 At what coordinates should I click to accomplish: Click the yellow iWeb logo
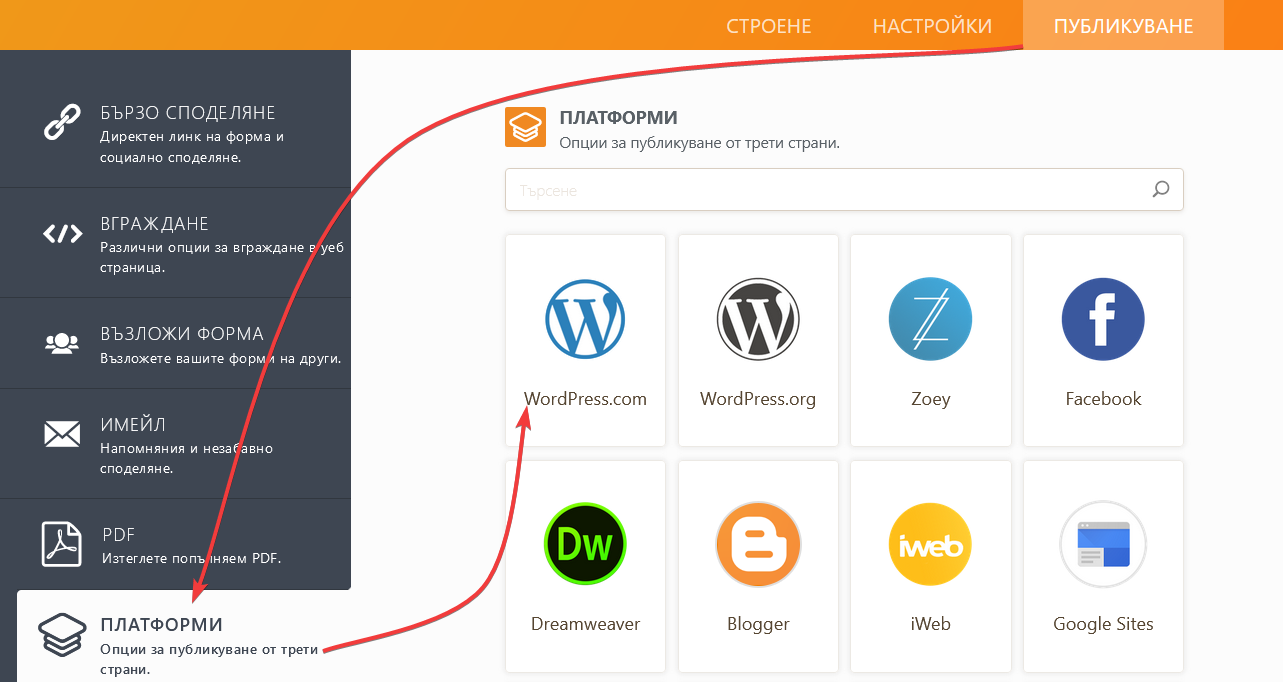[930, 545]
